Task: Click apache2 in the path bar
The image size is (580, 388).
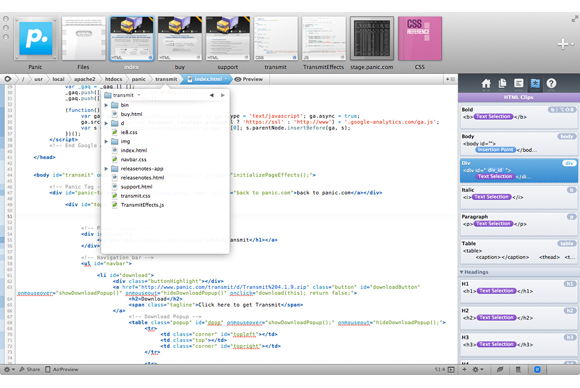Action: (85, 79)
